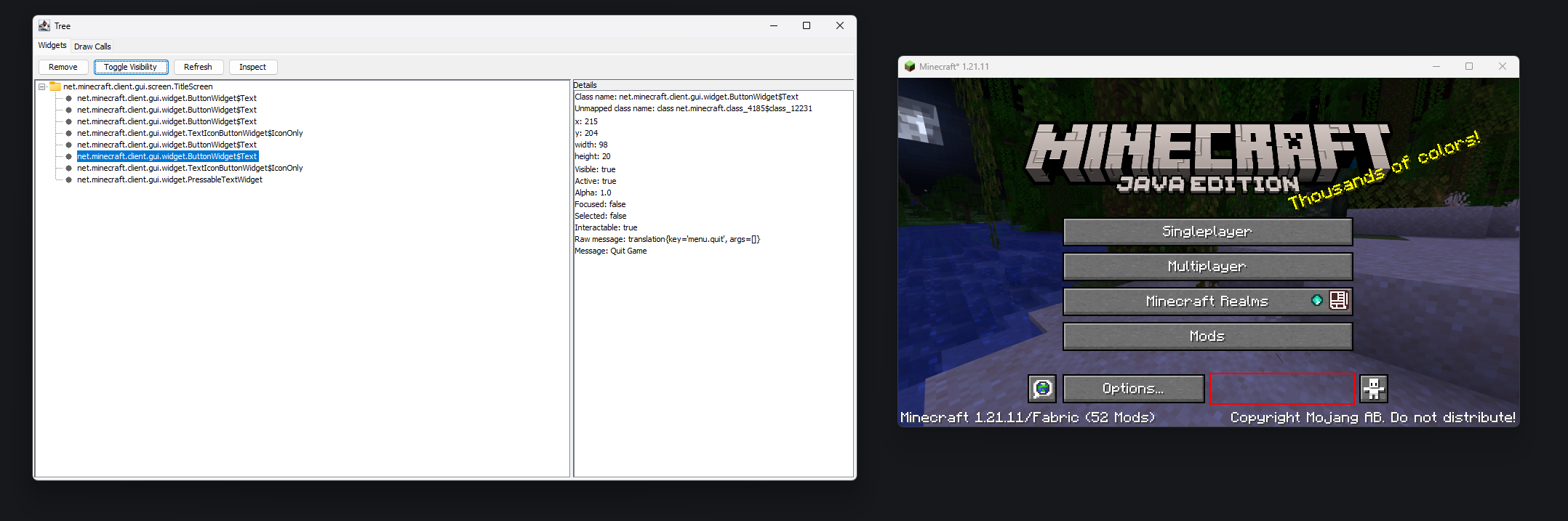1568x521 pixels.
Task: Open the Mods list
Action: [x=1207, y=336]
